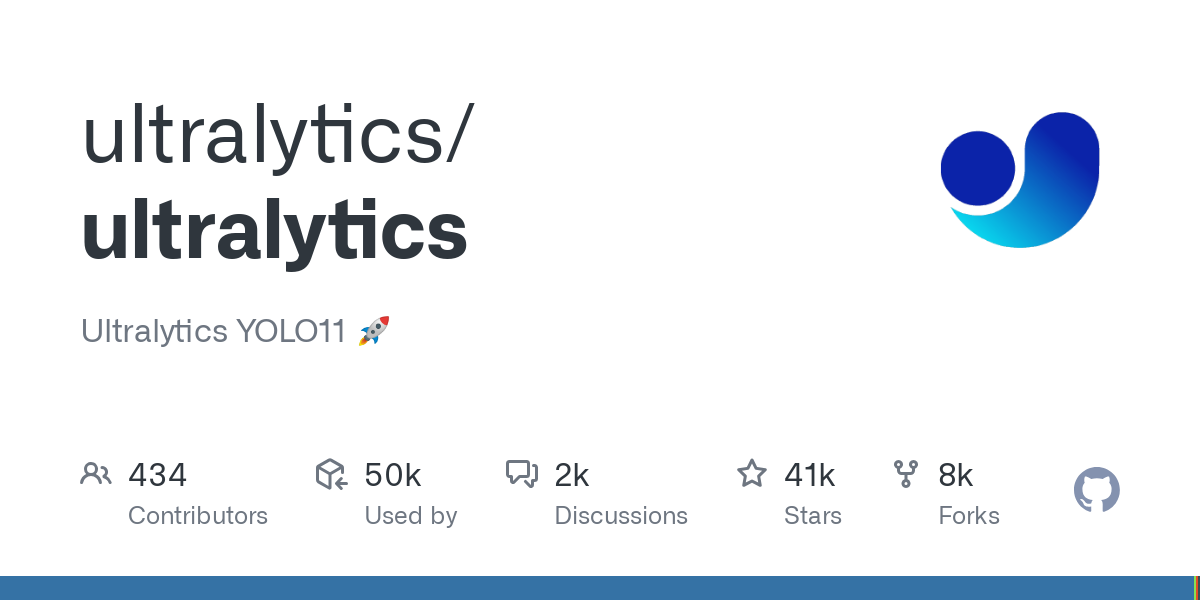
Task: Click the Discussions label
Action: 621,516
